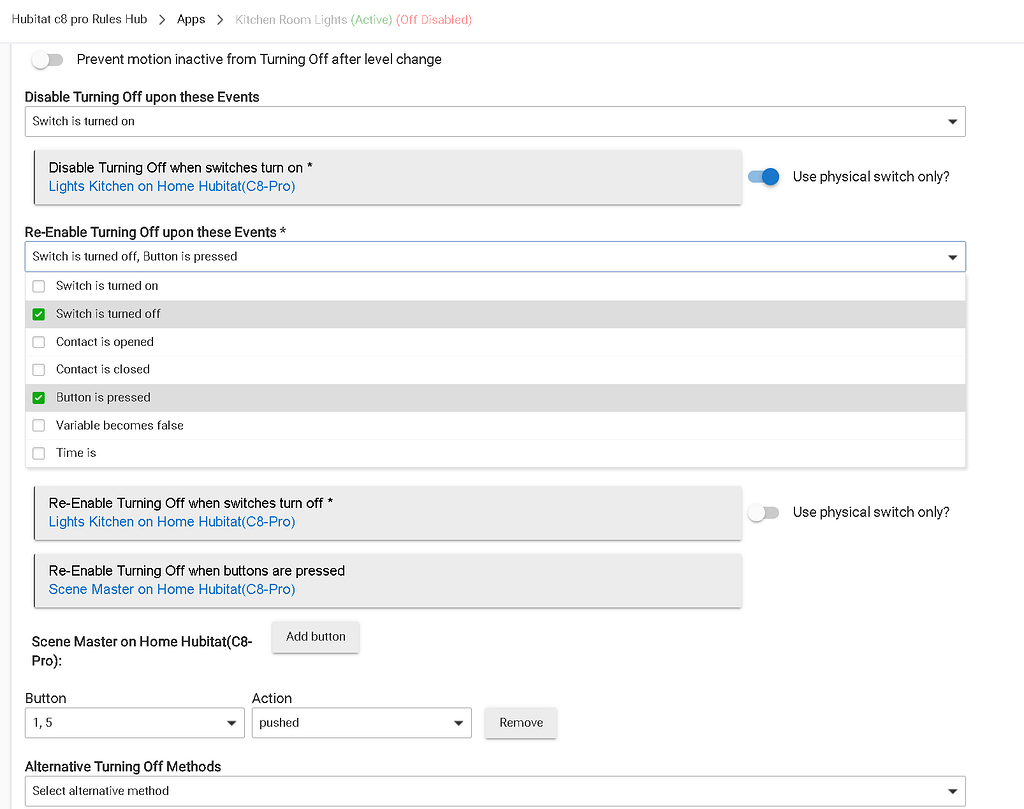Uncheck the Button is pressed option
The height and width of the screenshot is (809, 1024).
click(x=39, y=398)
